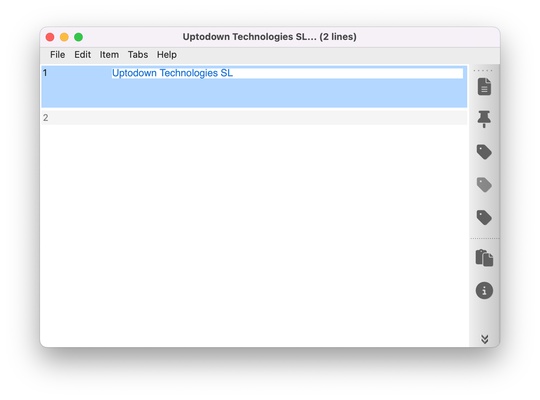Click the row number 1 label
This screenshot has width=540, height=400.
(45, 73)
